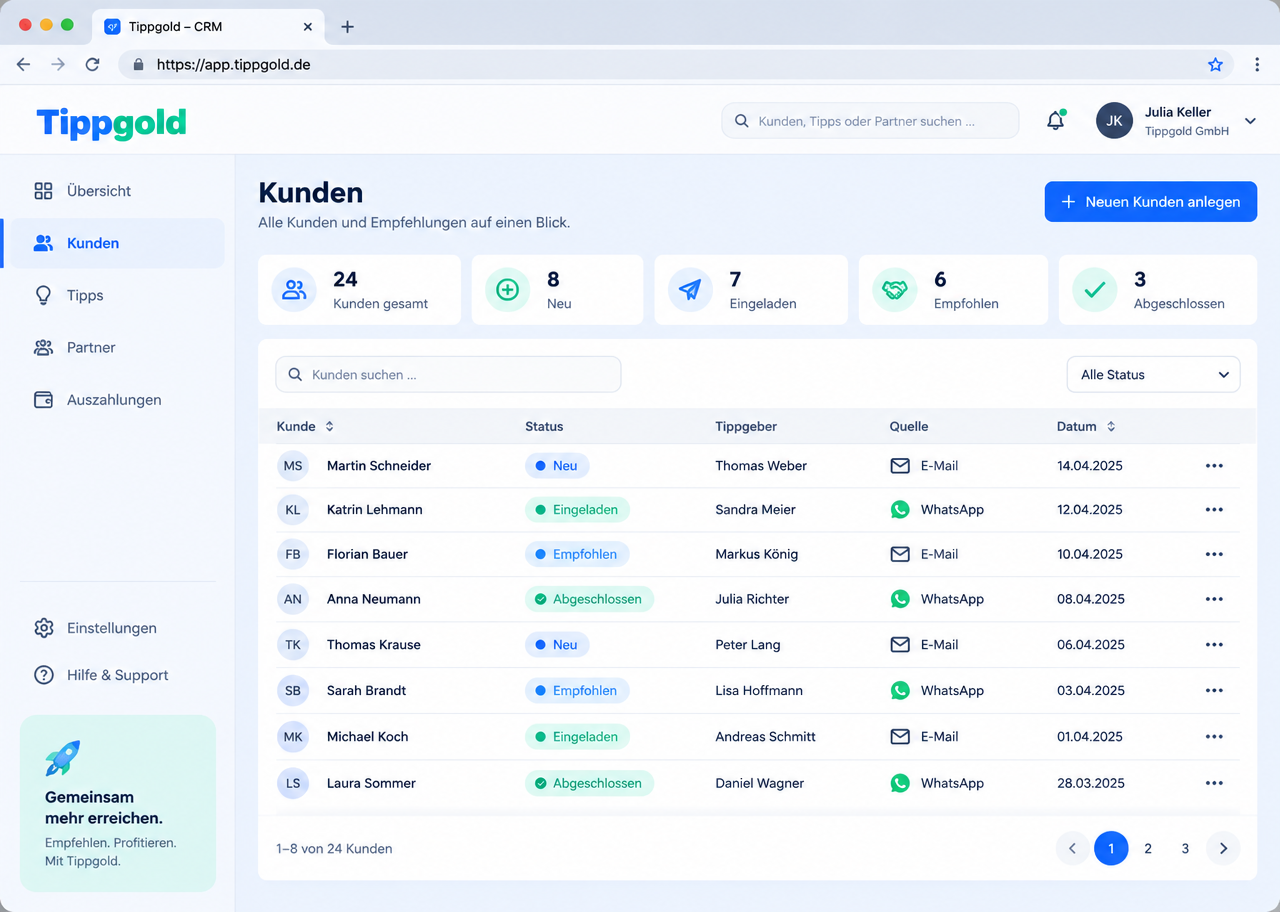The image size is (1280, 912).
Task: Click the Kunden suchen field
Action: tap(448, 375)
